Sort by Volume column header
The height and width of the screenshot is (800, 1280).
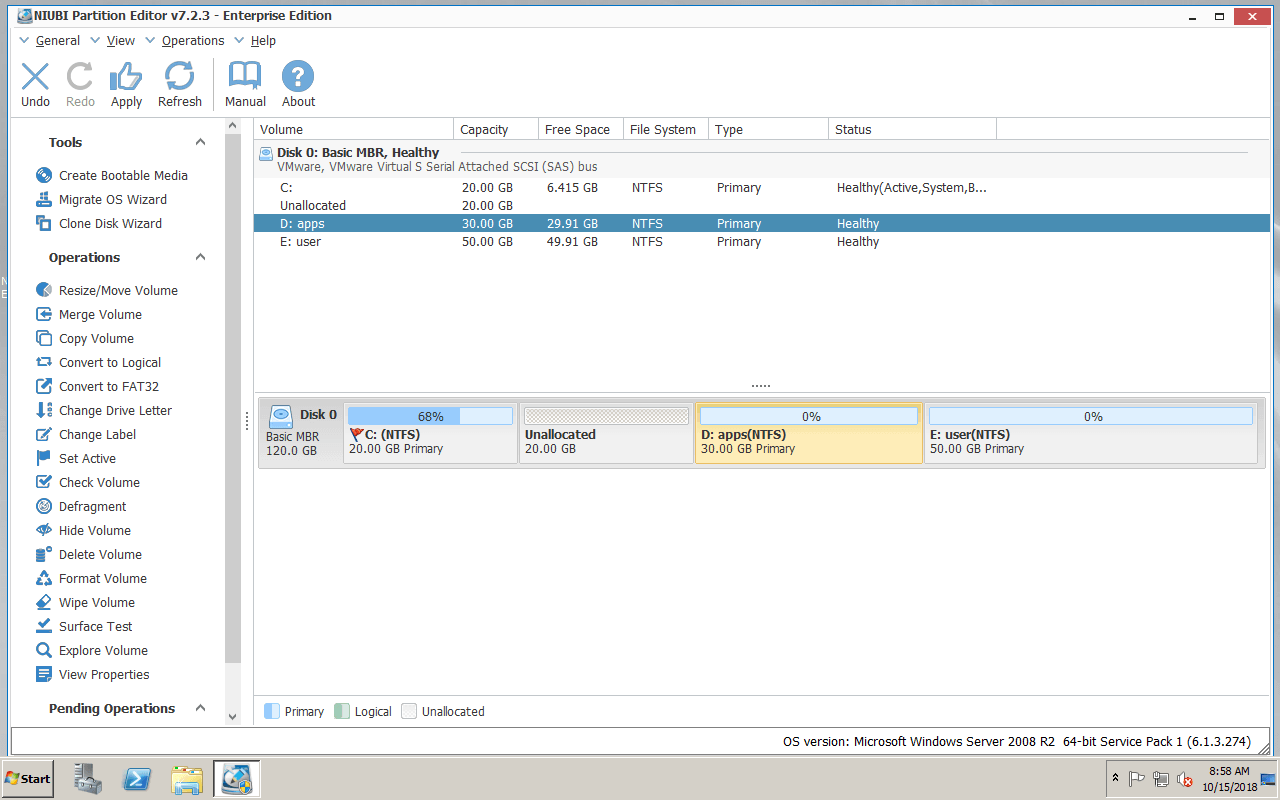click(354, 129)
